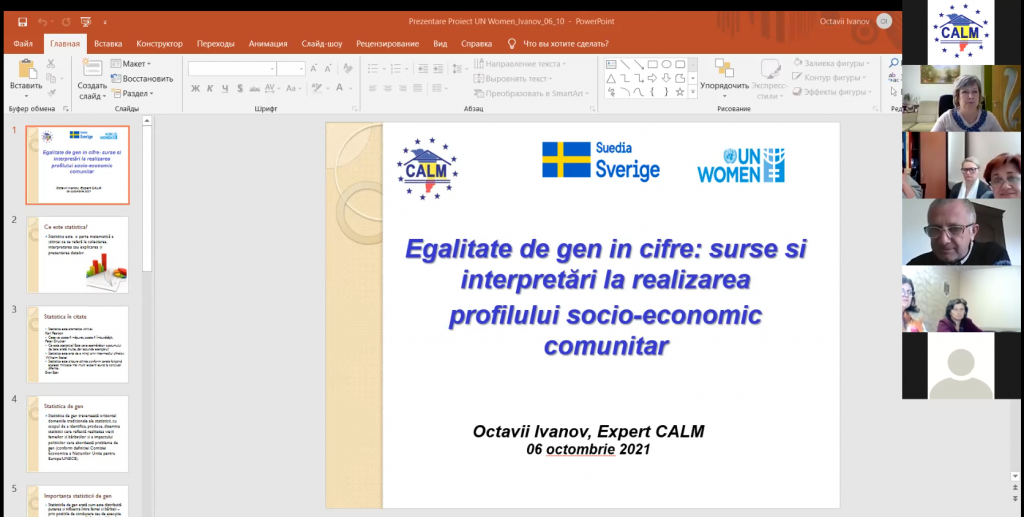Click the Вставить (Paste) clipboard icon
Image resolution: width=1024 pixels, height=517 pixels.
[x=26, y=69]
